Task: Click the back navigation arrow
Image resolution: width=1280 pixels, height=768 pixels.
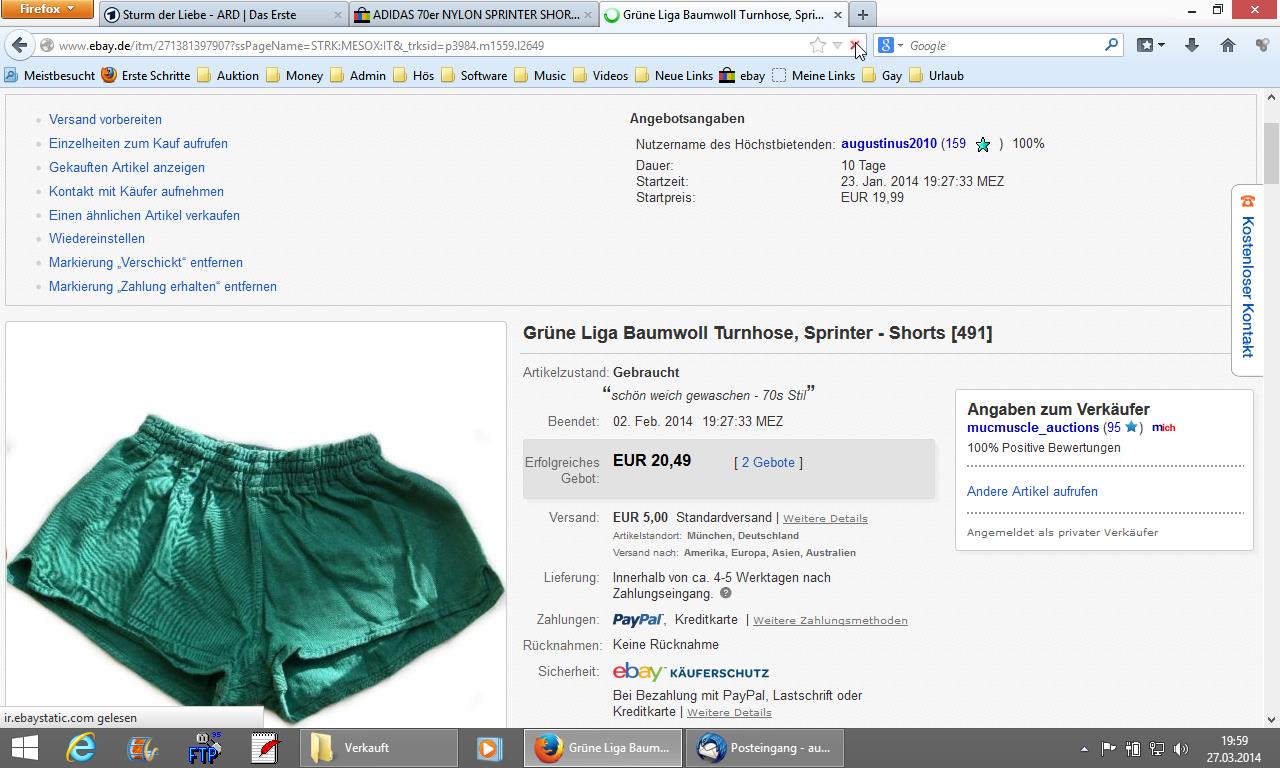Action: click(20, 45)
